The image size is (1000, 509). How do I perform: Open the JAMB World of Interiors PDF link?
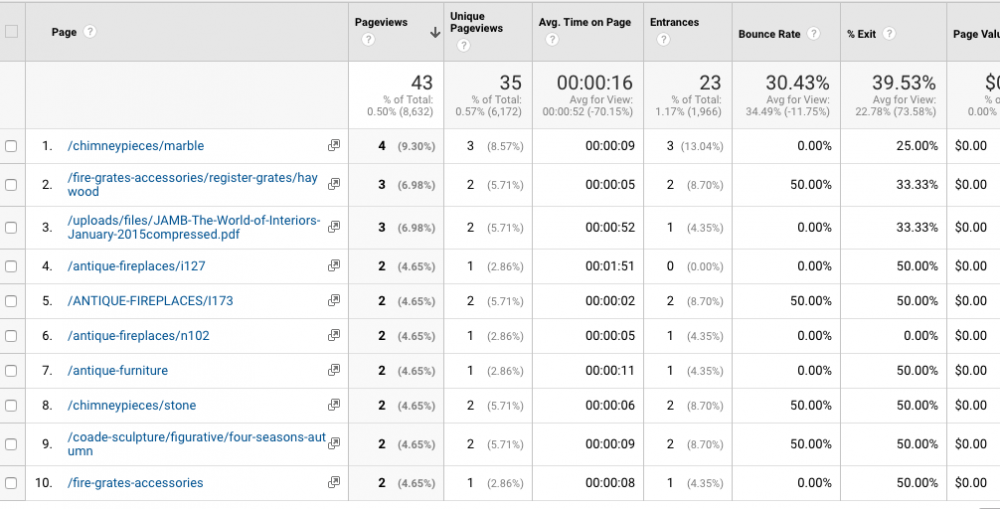click(x=194, y=228)
